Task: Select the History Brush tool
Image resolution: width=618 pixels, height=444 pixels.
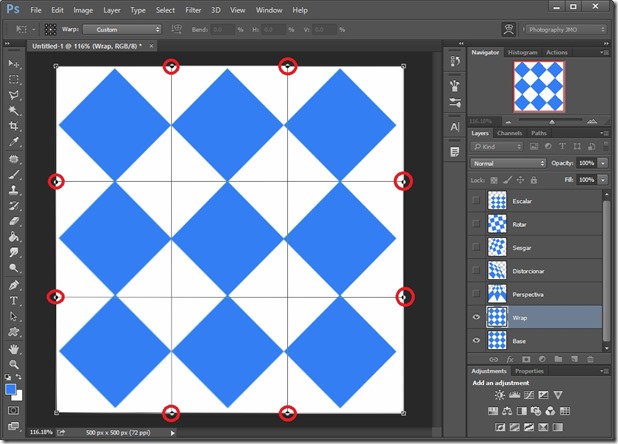Action: [x=14, y=206]
